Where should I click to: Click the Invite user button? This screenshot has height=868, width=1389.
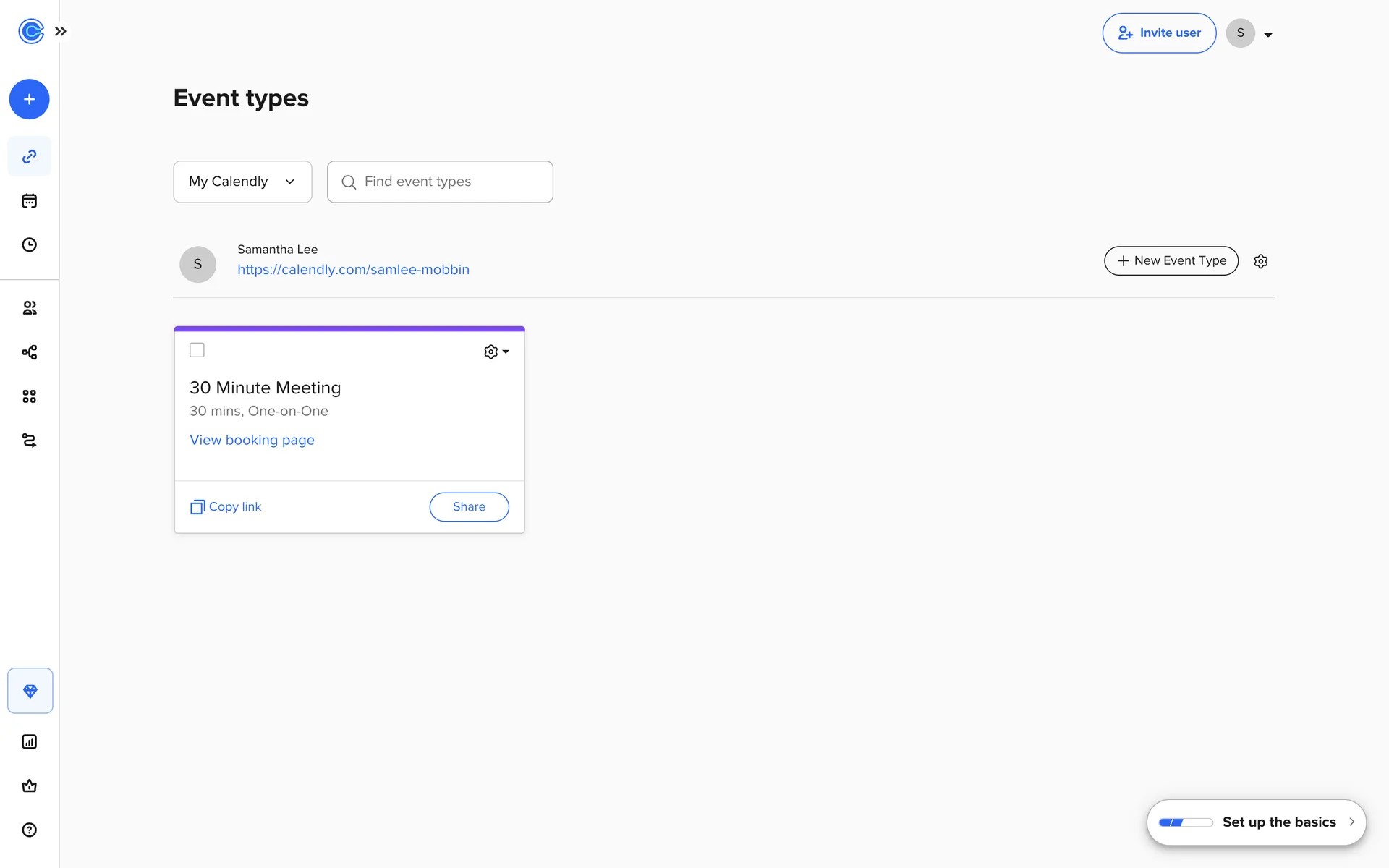1159,33
